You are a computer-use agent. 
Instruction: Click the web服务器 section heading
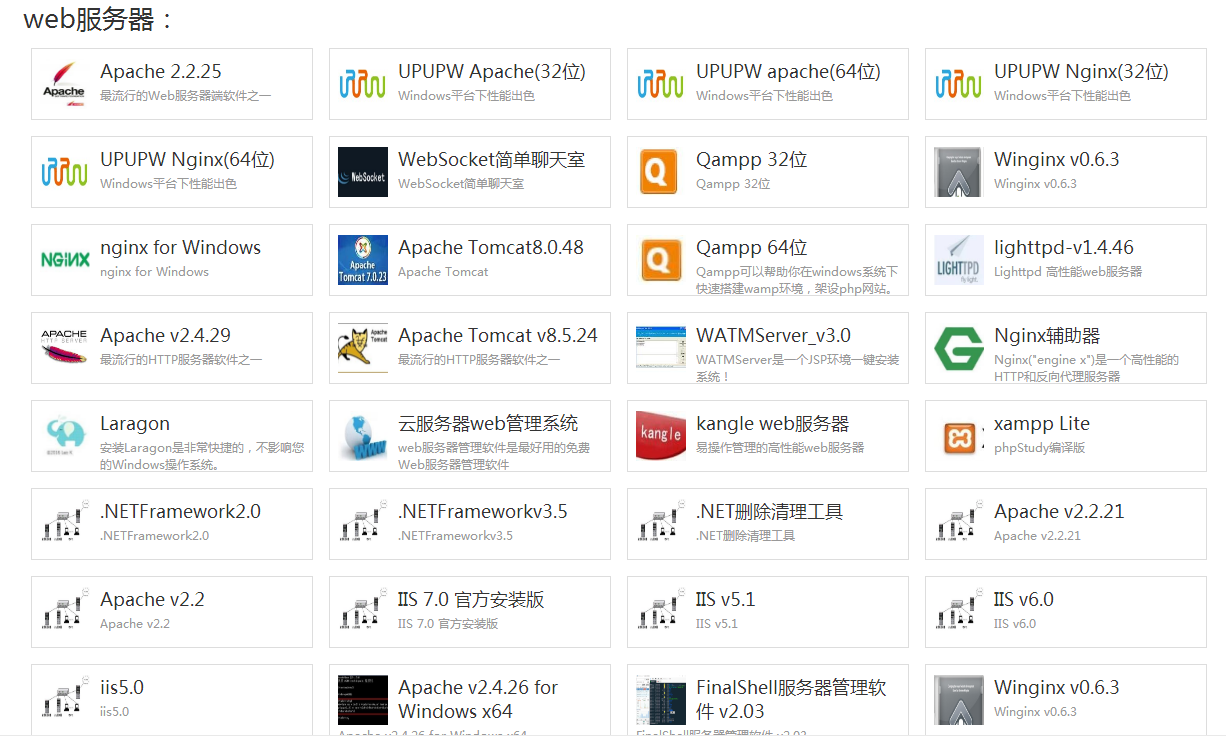[97, 19]
